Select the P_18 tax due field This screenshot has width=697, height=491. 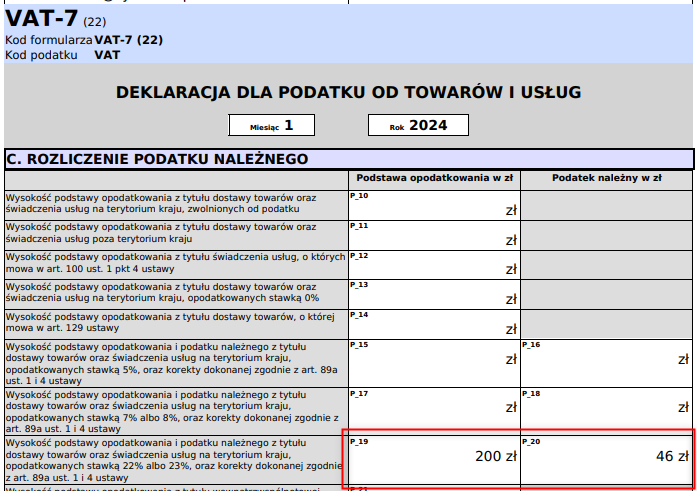pyautogui.click(x=606, y=411)
